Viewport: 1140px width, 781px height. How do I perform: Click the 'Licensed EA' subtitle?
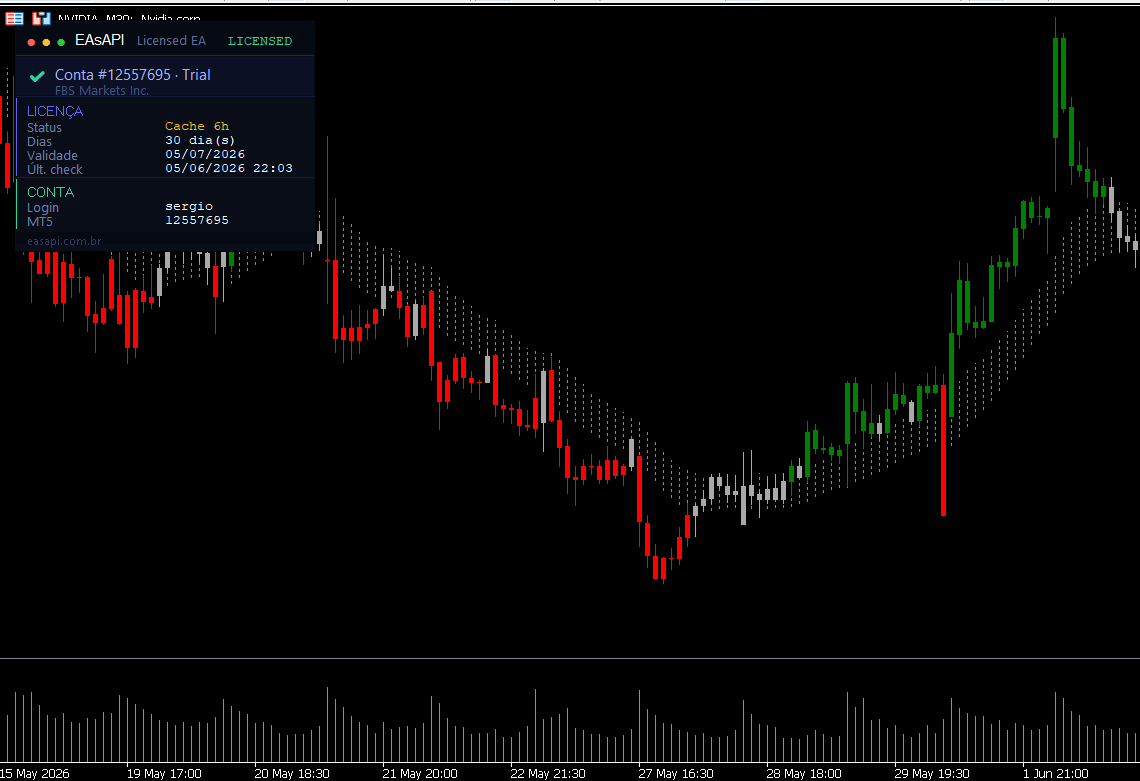[x=172, y=41]
